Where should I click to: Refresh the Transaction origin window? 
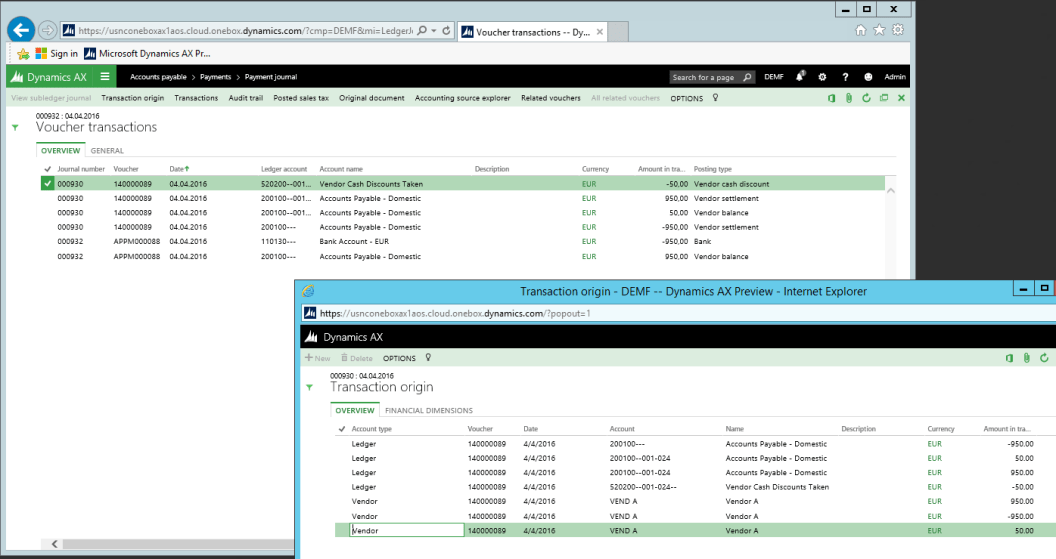[x=1044, y=358]
